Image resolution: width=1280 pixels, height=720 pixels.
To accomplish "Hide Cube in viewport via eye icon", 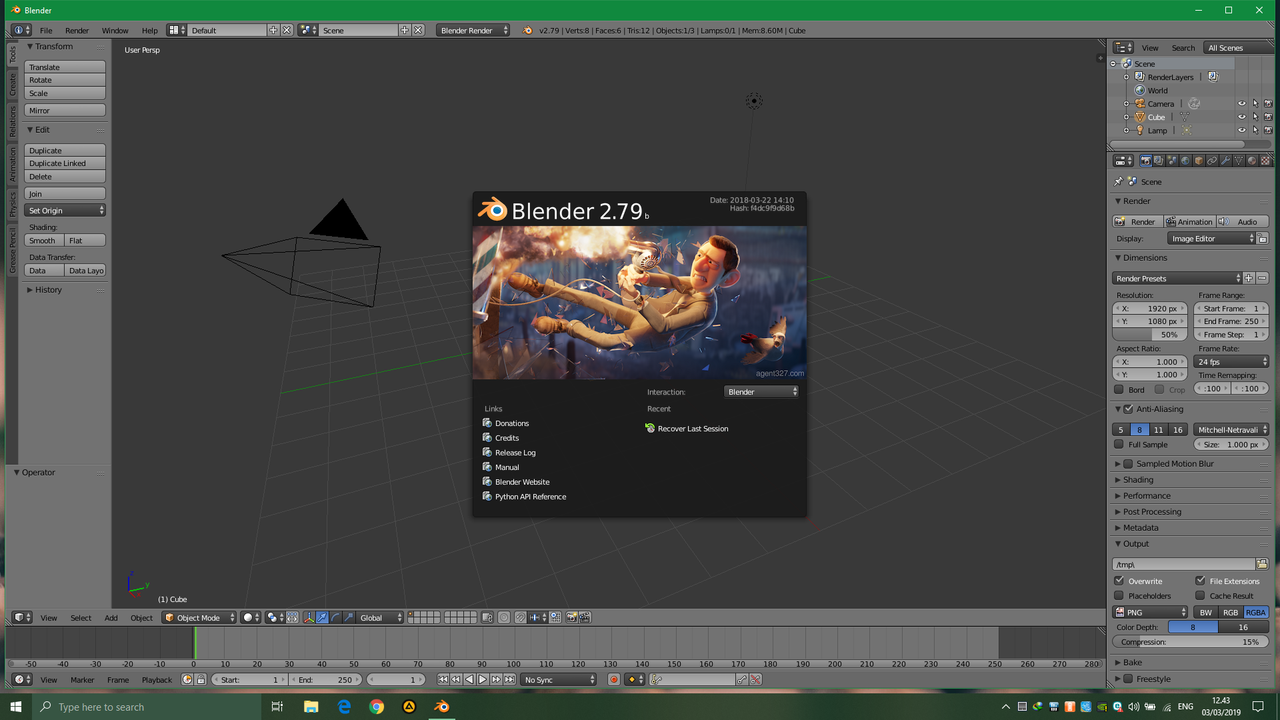I will (1242, 117).
